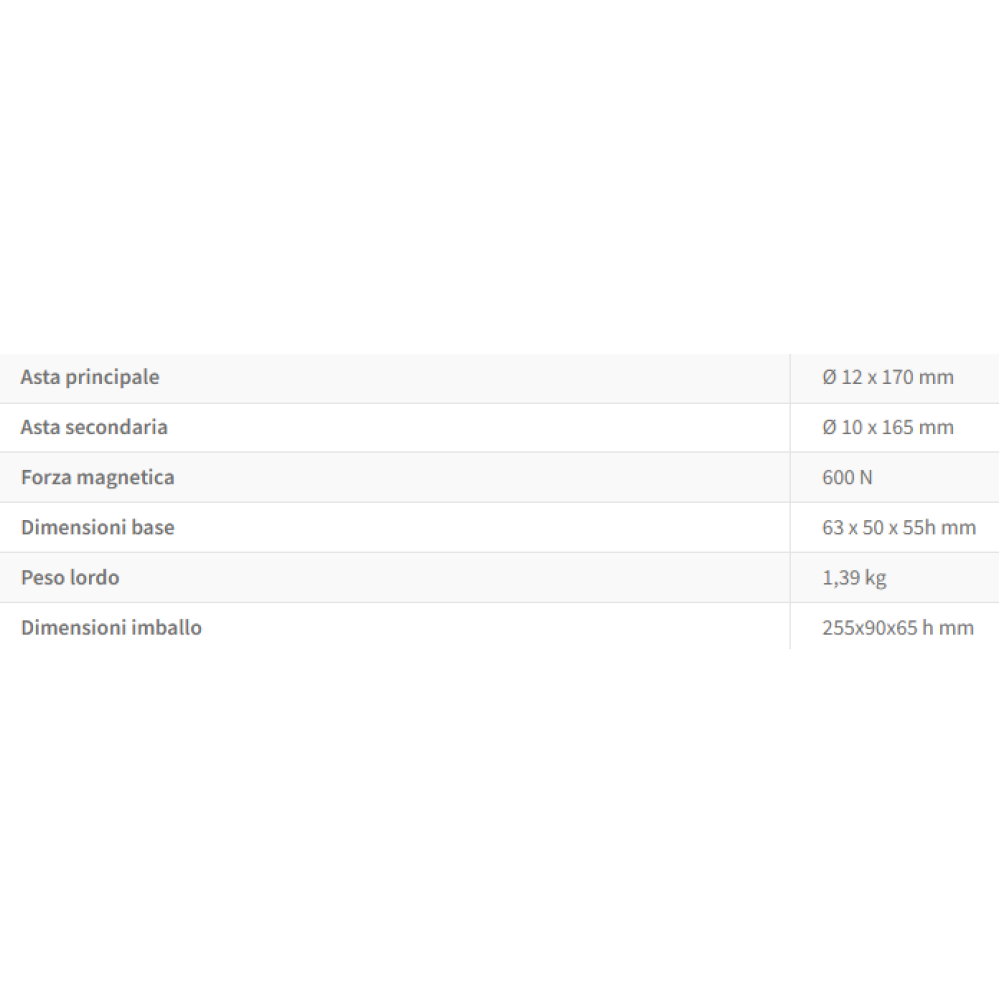
Task: Select the 'Ø 12 x 170 mm' value
Action: [887, 377]
